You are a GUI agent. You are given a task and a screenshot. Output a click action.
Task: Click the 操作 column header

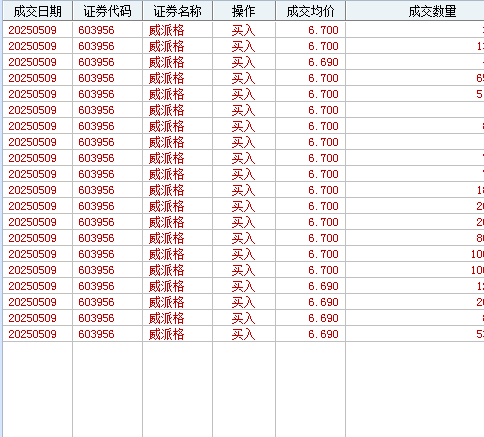[244, 11]
